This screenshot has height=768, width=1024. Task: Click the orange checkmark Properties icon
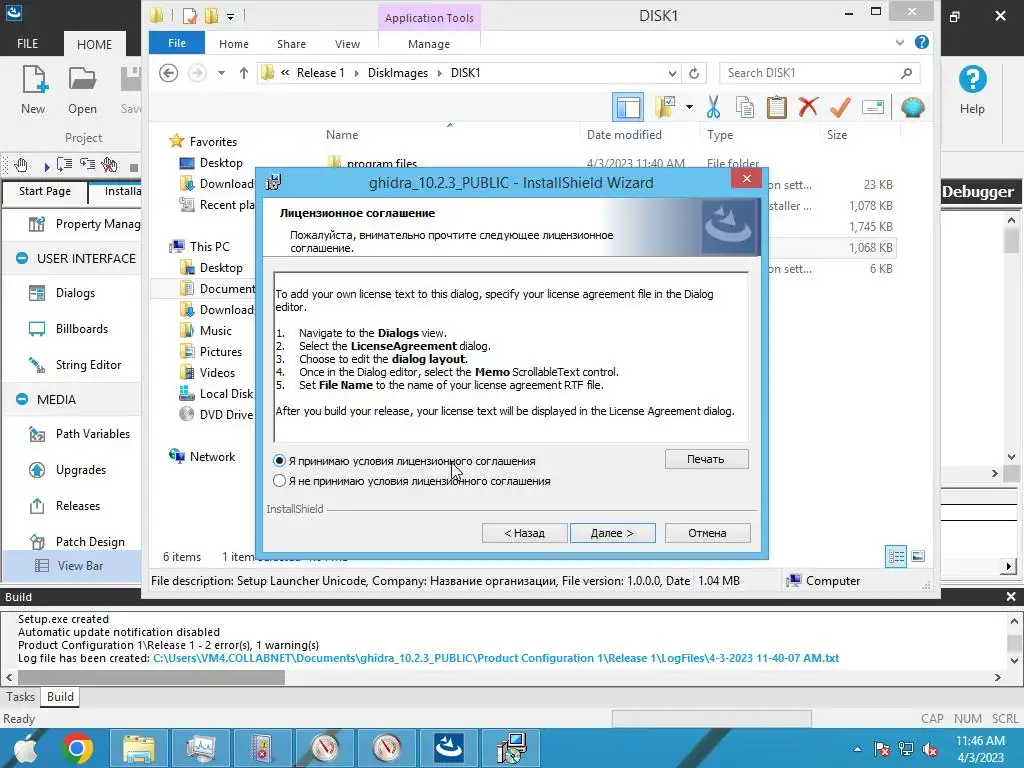pyautogui.click(x=840, y=107)
